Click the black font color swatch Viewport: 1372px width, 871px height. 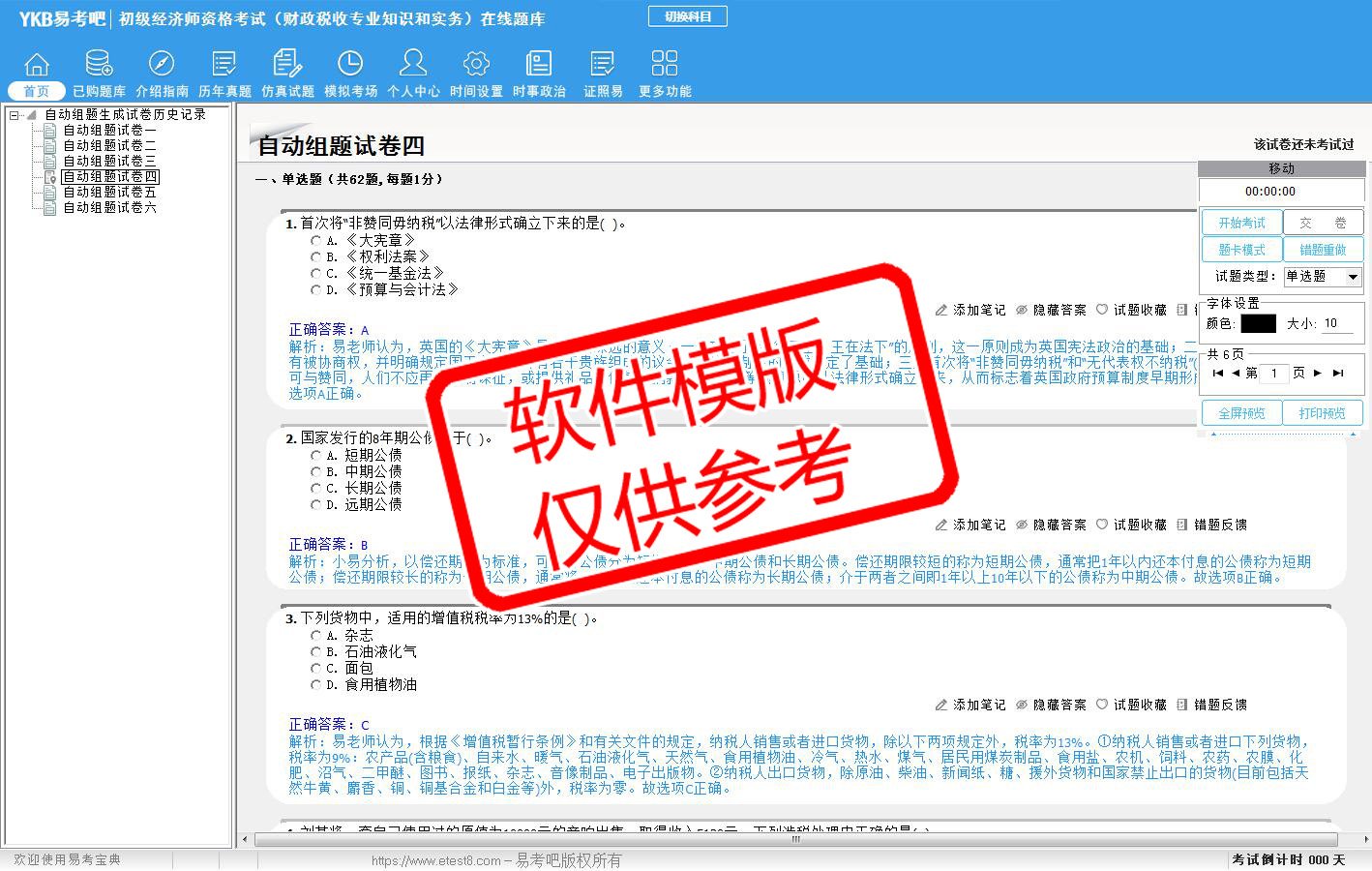(x=1258, y=324)
